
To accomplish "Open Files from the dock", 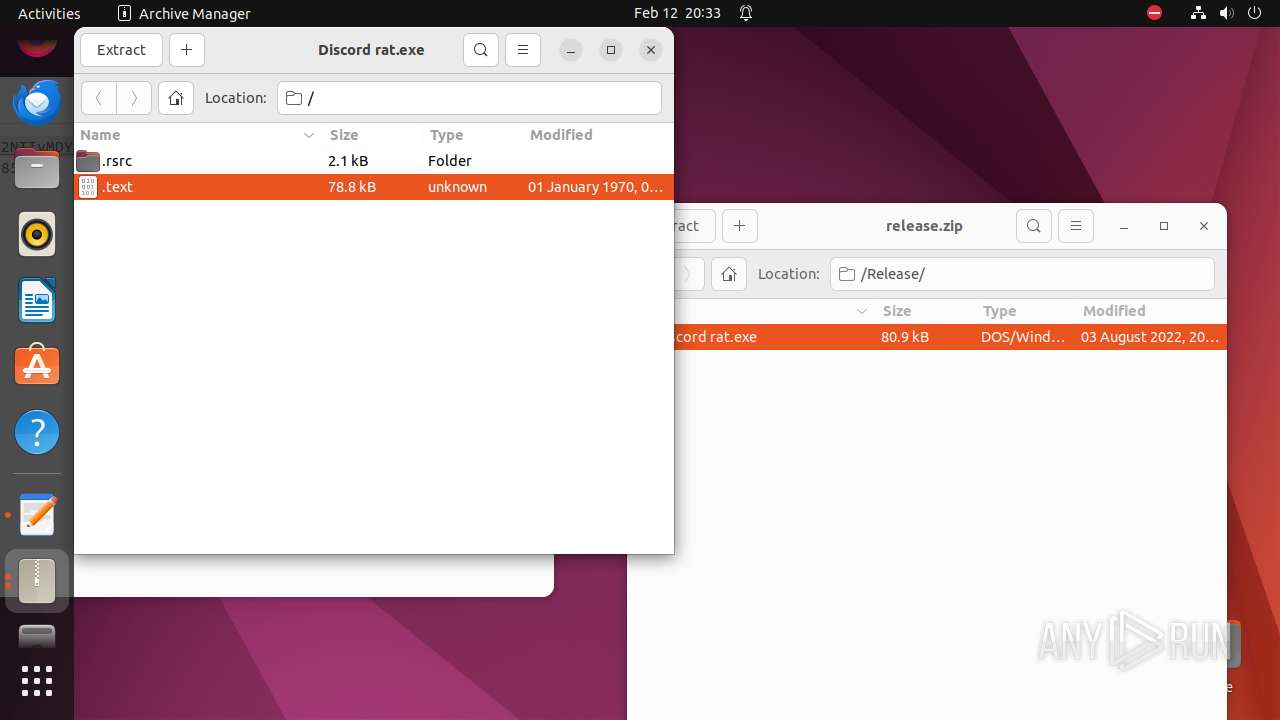I will (37, 168).
